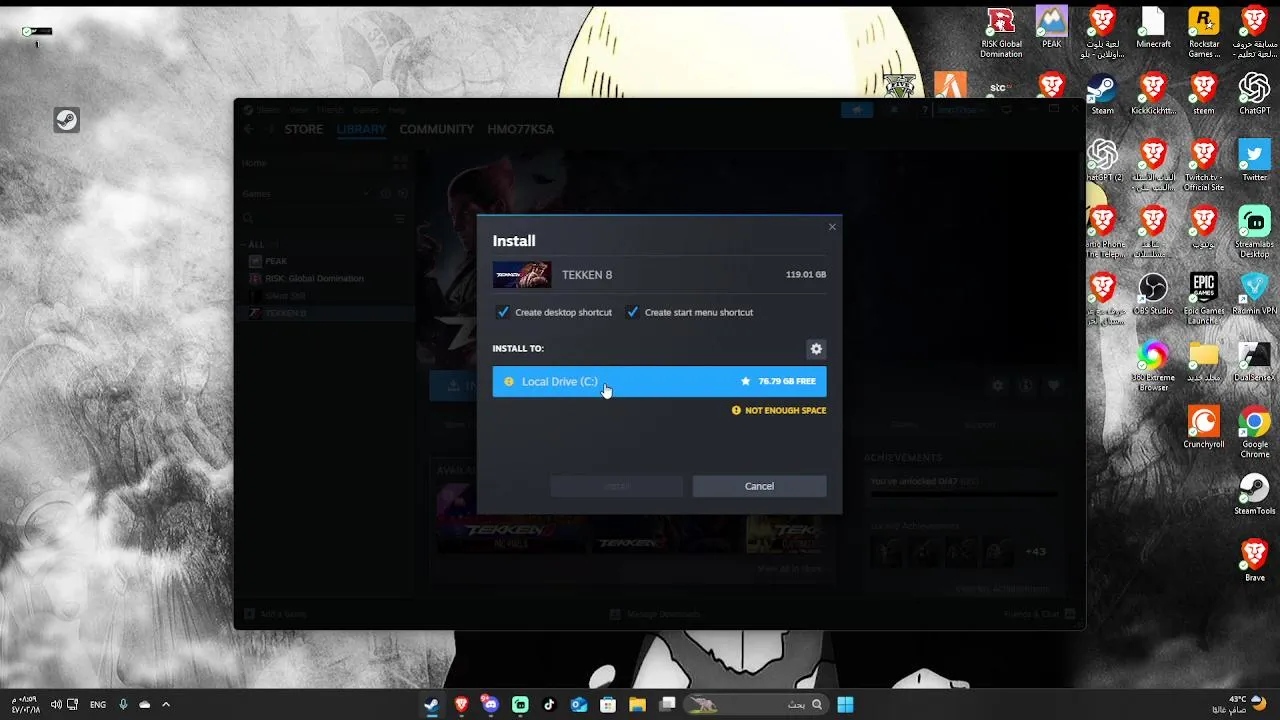The image size is (1280, 720).
Task: Open Streamlabs Desktop icon on desktop
Action: click(1255, 233)
